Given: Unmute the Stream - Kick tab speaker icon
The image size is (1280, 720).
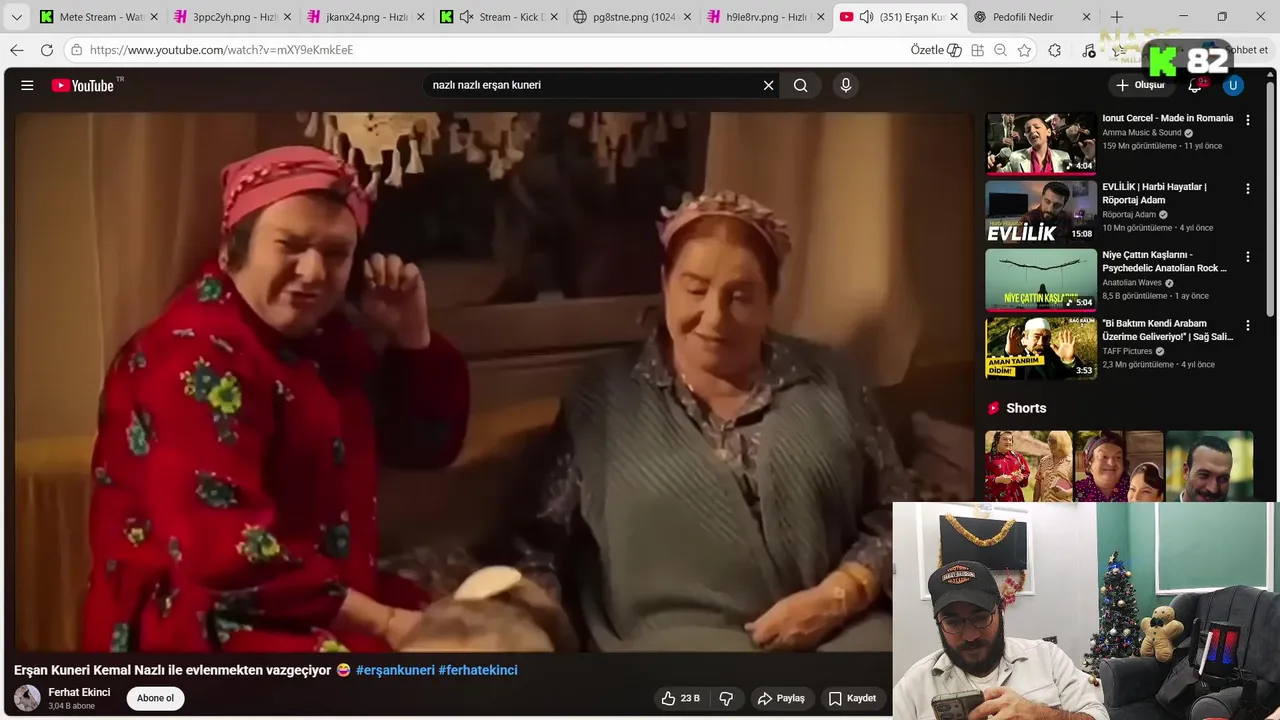Looking at the screenshot, I should click(466, 17).
